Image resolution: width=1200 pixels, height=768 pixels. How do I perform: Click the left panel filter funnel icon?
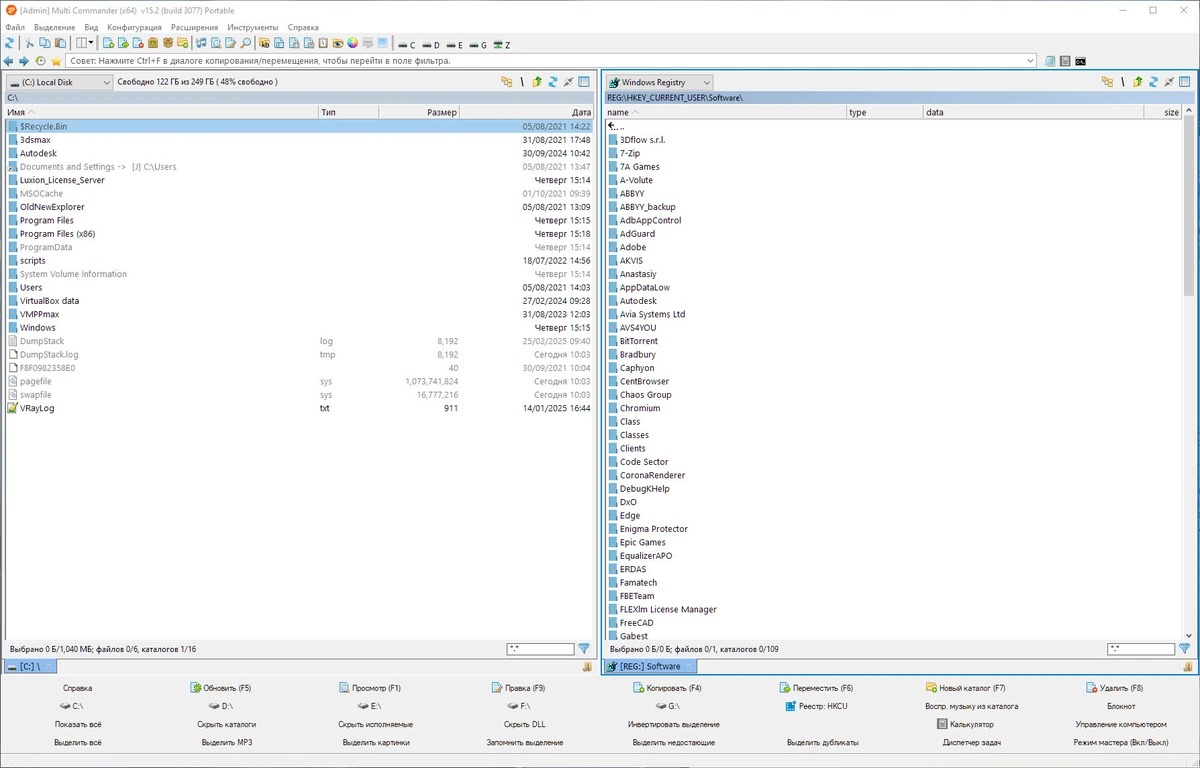point(584,649)
